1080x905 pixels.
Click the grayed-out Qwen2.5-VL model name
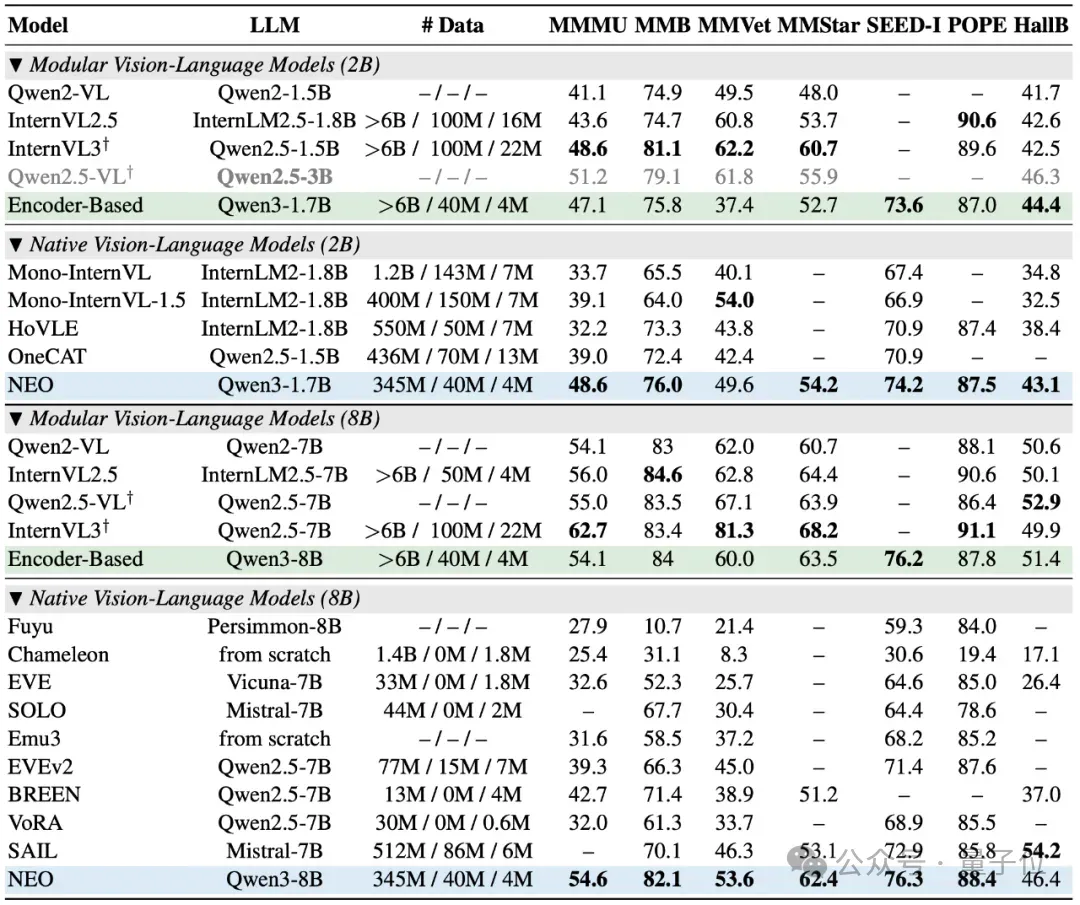click(x=70, y=177)
